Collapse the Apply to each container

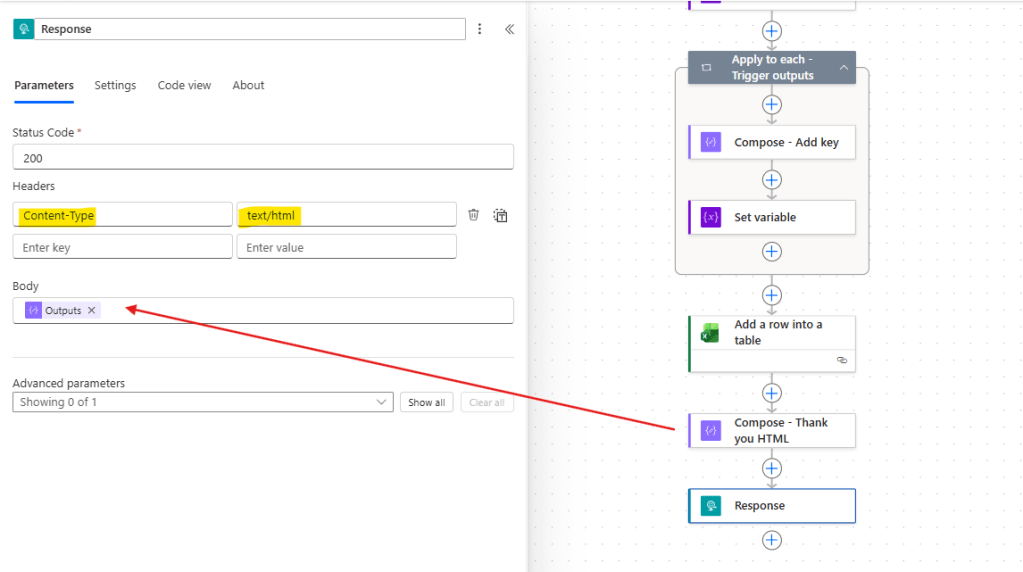(844, 68)
